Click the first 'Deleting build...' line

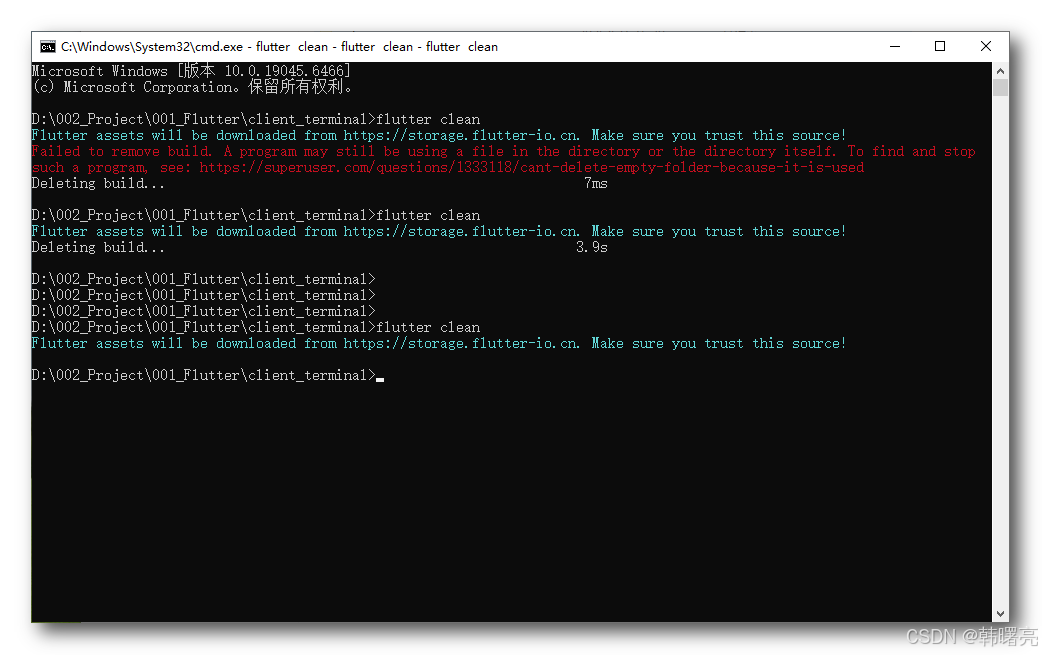[x=98, y=183]
